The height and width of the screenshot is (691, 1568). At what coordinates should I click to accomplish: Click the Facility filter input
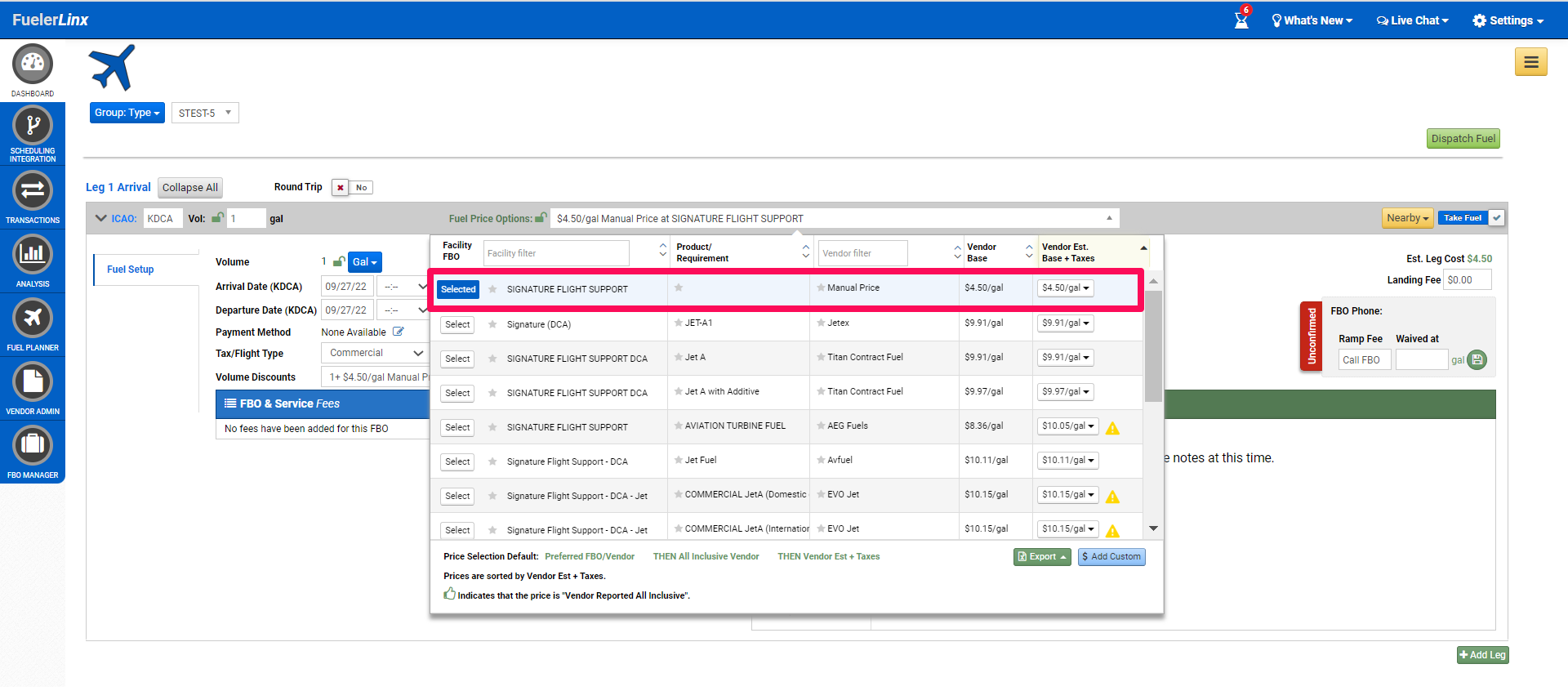556,253
